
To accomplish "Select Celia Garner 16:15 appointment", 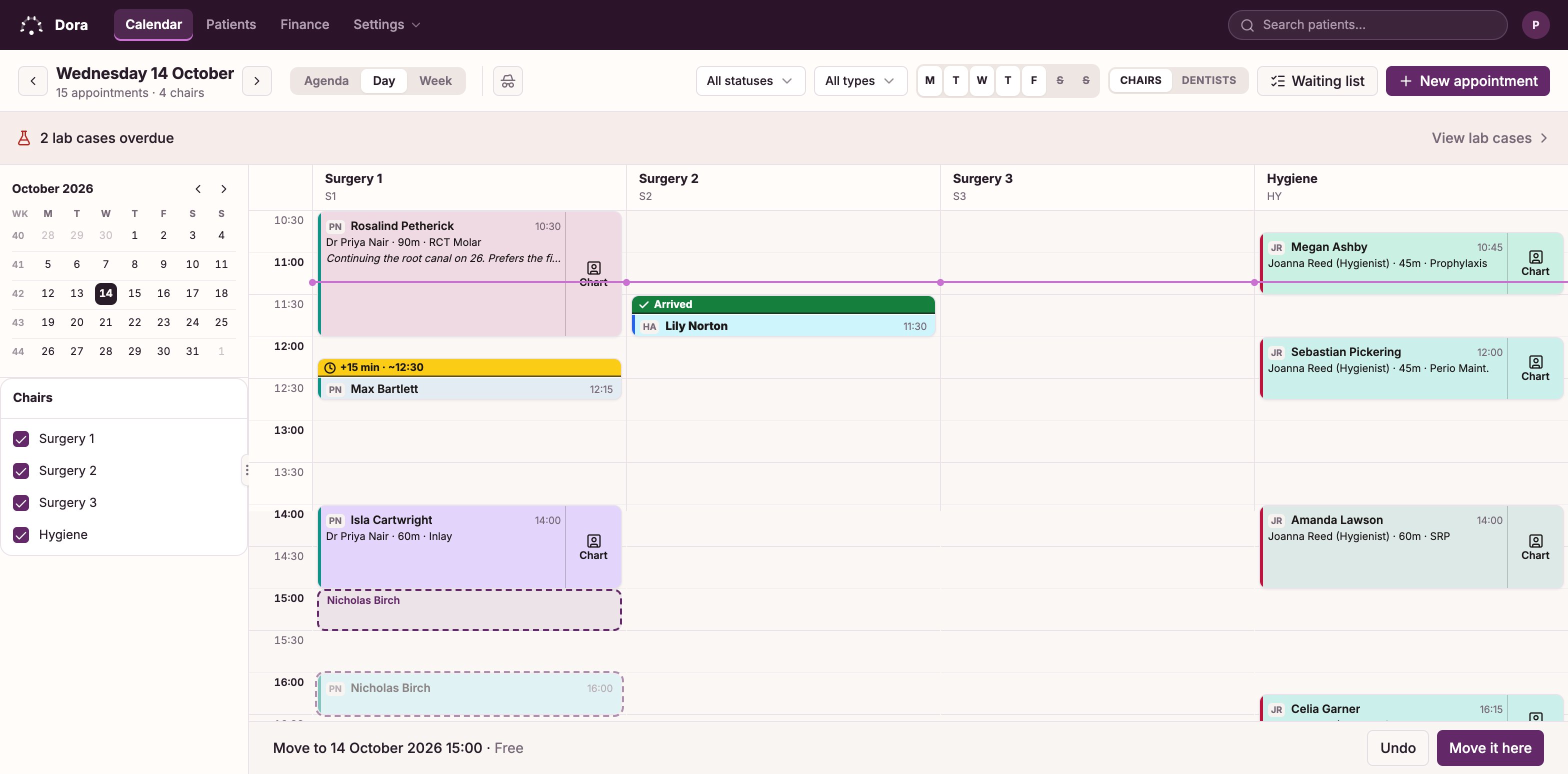I will pyautogui.click(x=1411, y=709).
